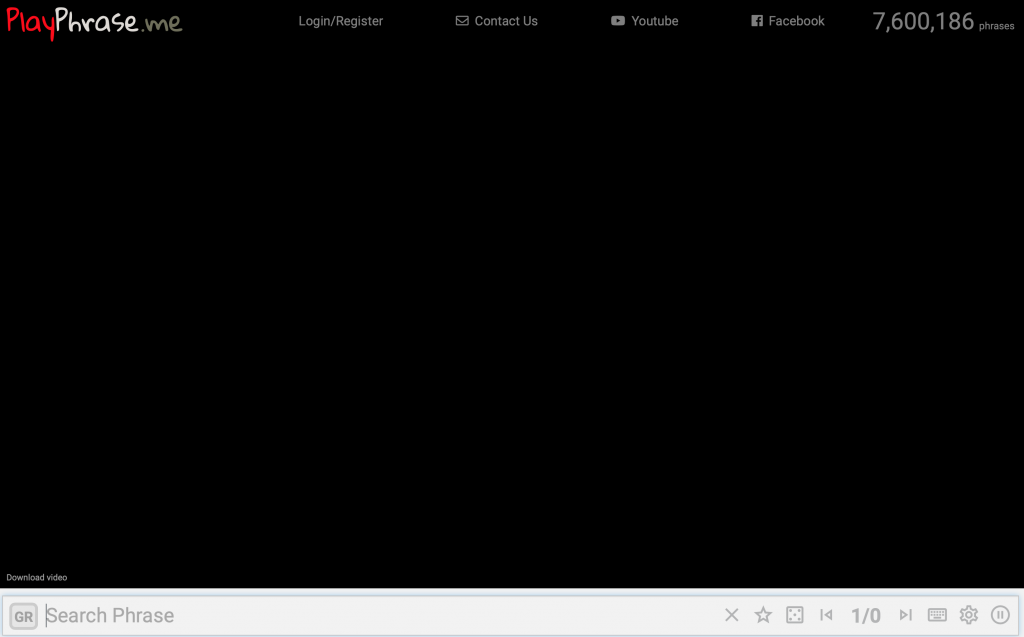Pause playback with the pause button
This screenshot has width=1024, height=637.
pos(1000,615)
